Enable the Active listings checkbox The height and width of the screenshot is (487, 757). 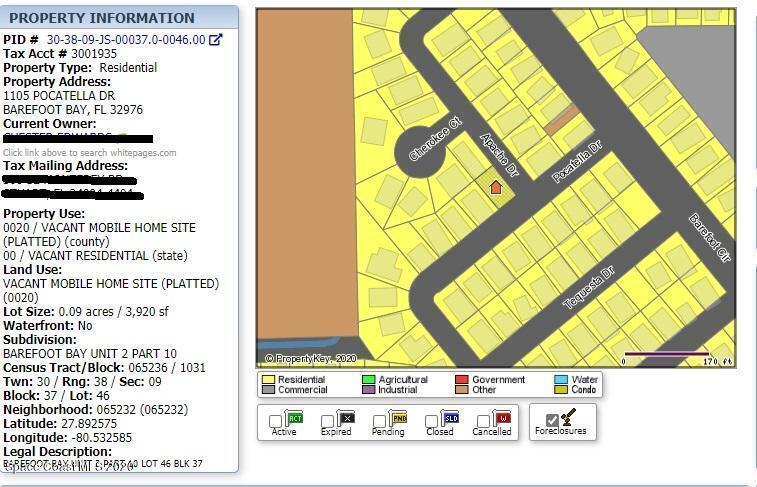276,421
